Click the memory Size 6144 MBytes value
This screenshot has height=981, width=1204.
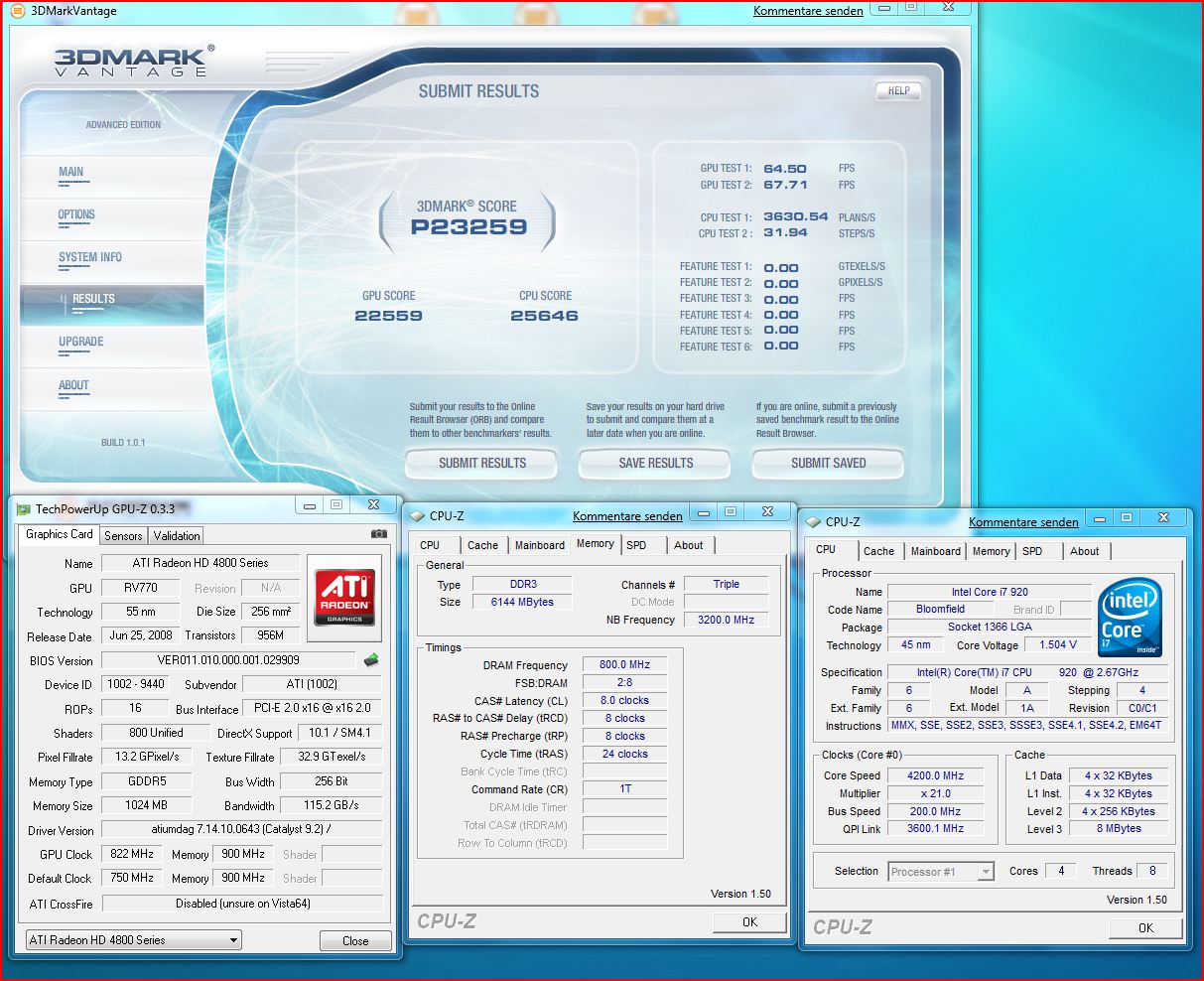click(x=522, y=602)
